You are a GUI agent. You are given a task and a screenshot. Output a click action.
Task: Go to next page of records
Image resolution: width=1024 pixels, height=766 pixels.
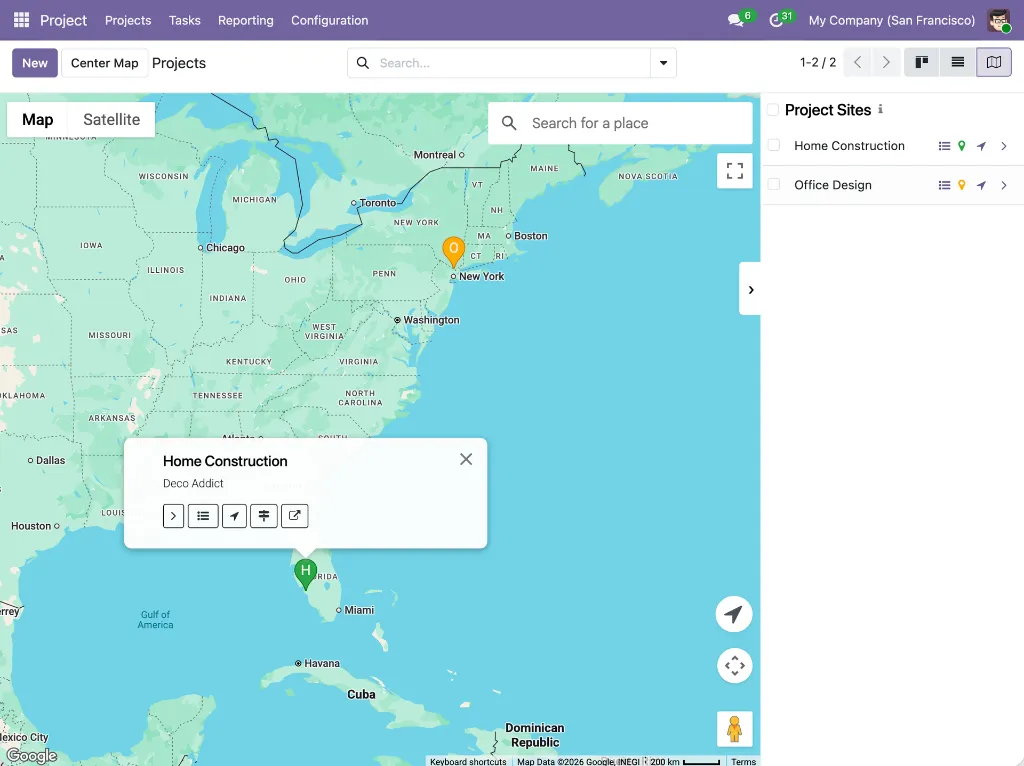(x=886, y=63)
